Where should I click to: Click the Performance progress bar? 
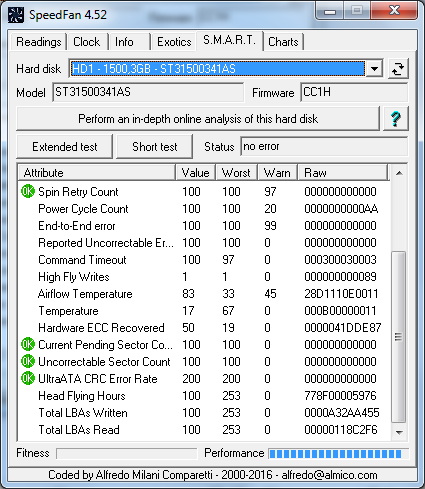point(339,454)
